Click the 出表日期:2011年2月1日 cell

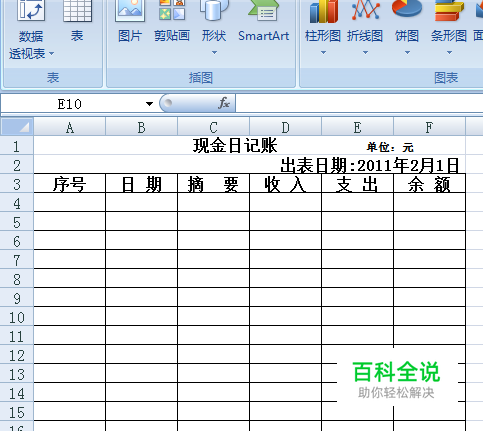click(x=369, y=165)
